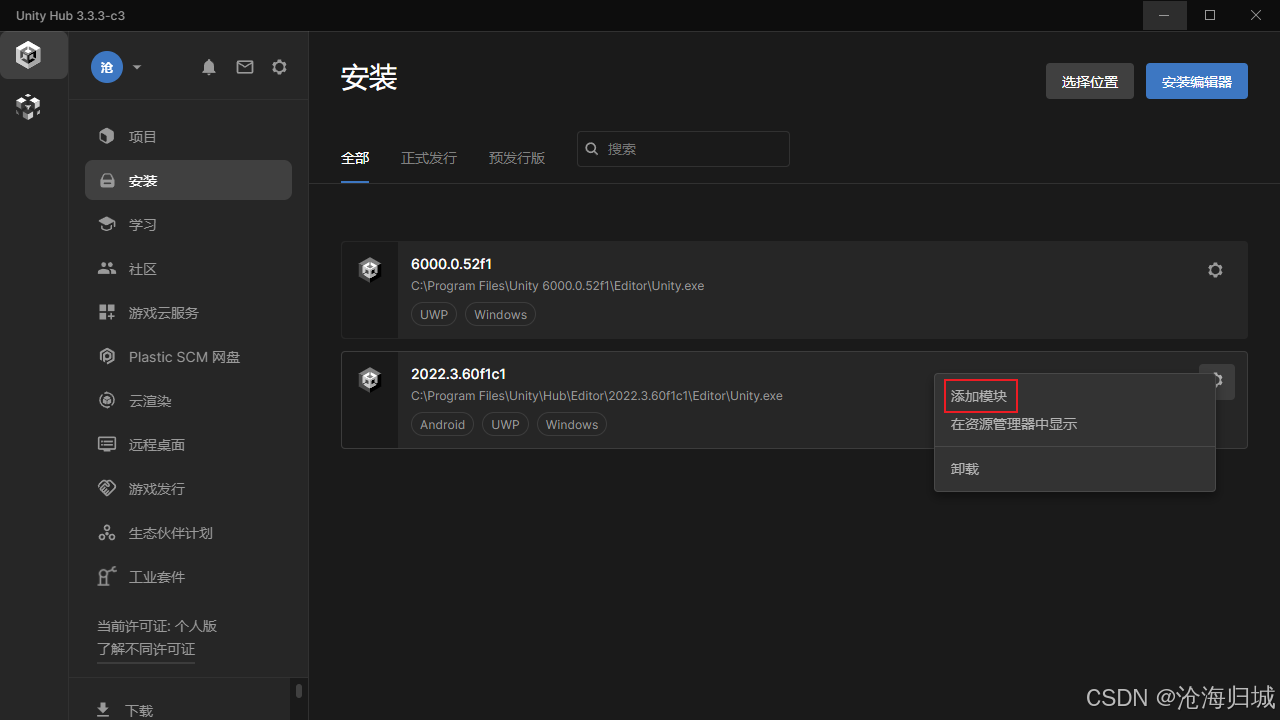Click the 当前许可证: 个人版 label
The width and height of the screenshot is (1280, 720).
click(157, 626)
